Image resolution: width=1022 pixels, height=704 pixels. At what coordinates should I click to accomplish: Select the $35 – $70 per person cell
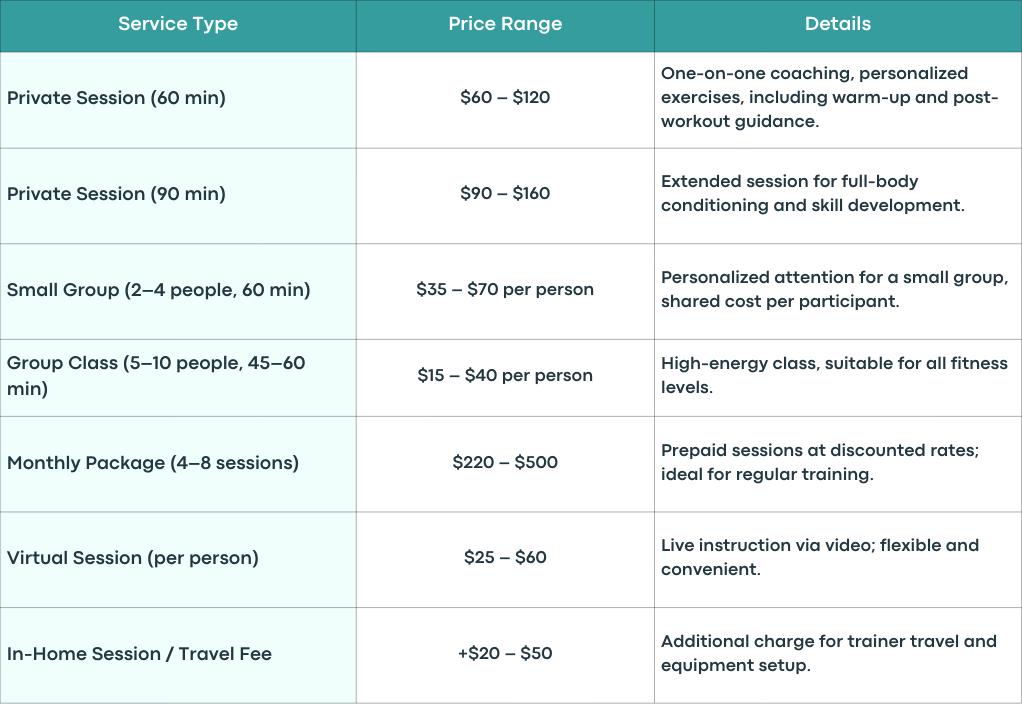[x=505, y=291]
